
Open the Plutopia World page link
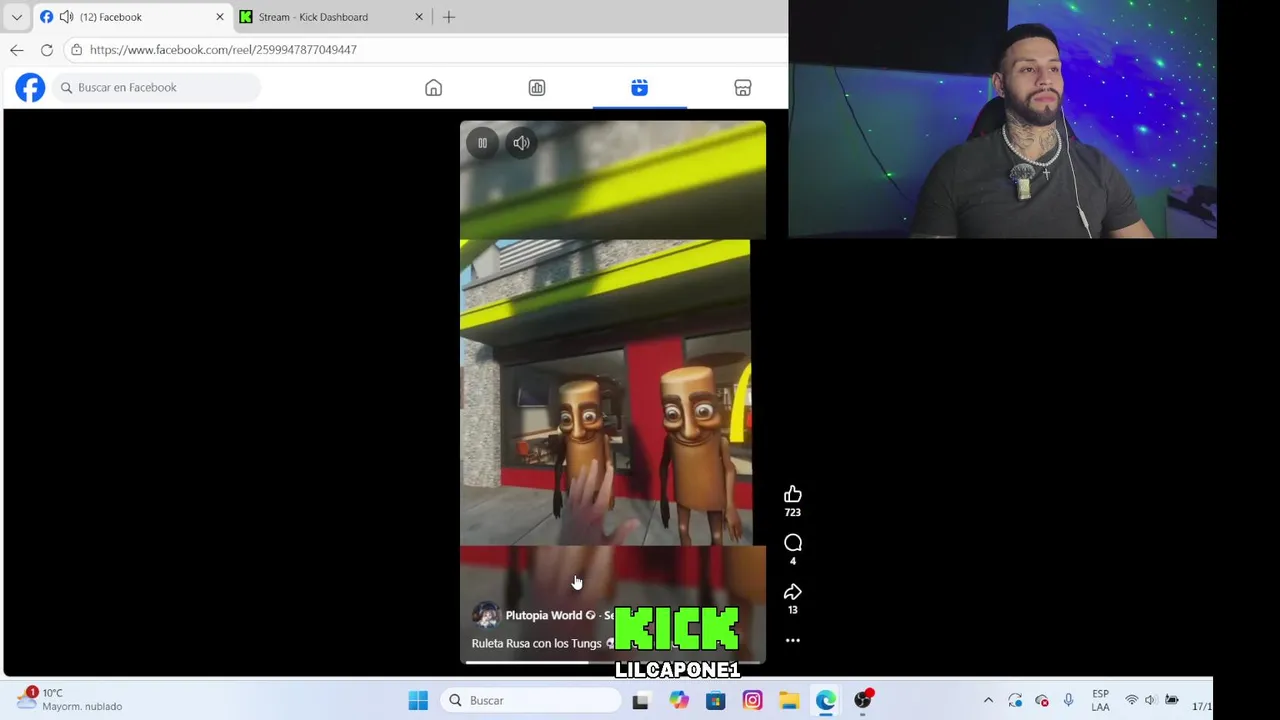[x=544, y=616]
